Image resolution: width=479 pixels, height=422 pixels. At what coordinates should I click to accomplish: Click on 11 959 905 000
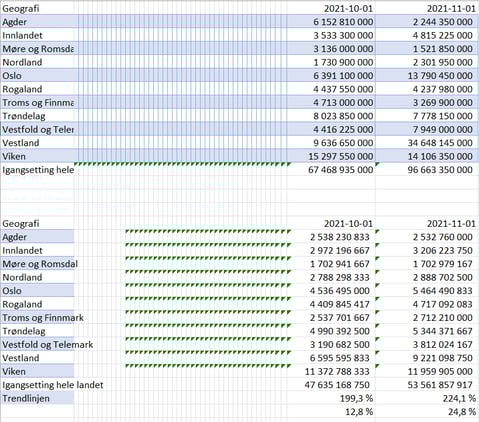coord(440,372)
